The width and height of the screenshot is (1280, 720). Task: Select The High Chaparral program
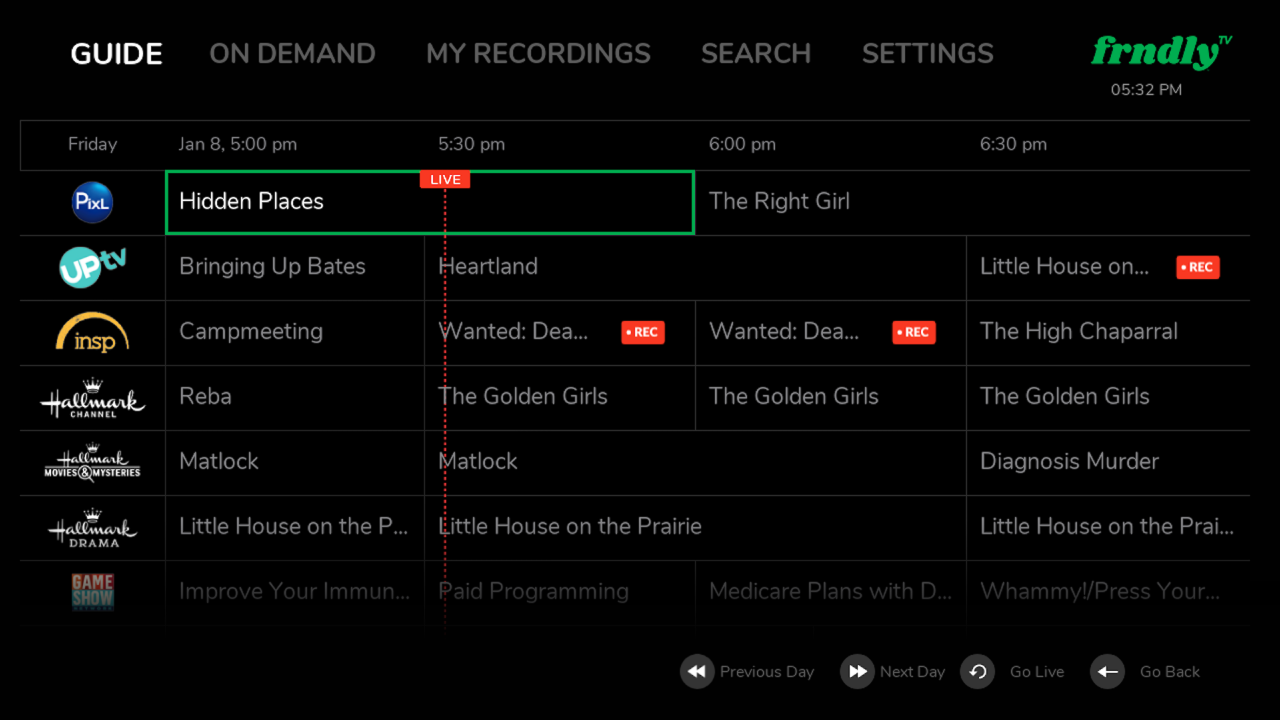[1108, 333]
